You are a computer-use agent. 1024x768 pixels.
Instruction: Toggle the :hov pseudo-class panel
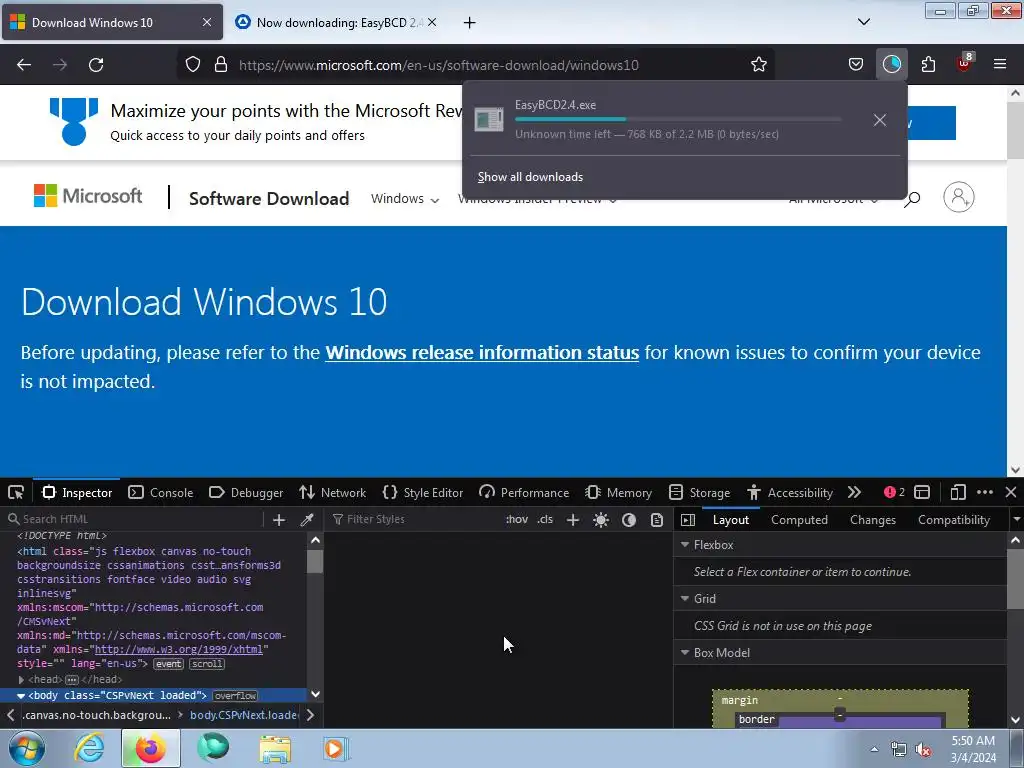[x=517, y=519]
